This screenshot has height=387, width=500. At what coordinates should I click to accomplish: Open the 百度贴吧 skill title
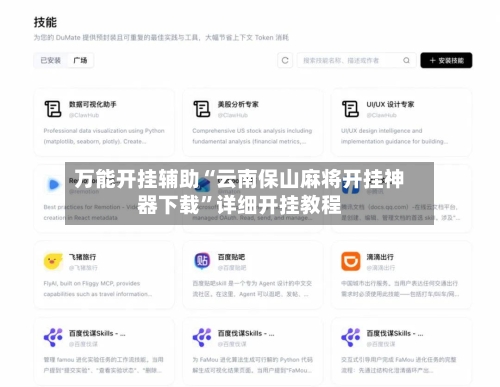[231, 257]
